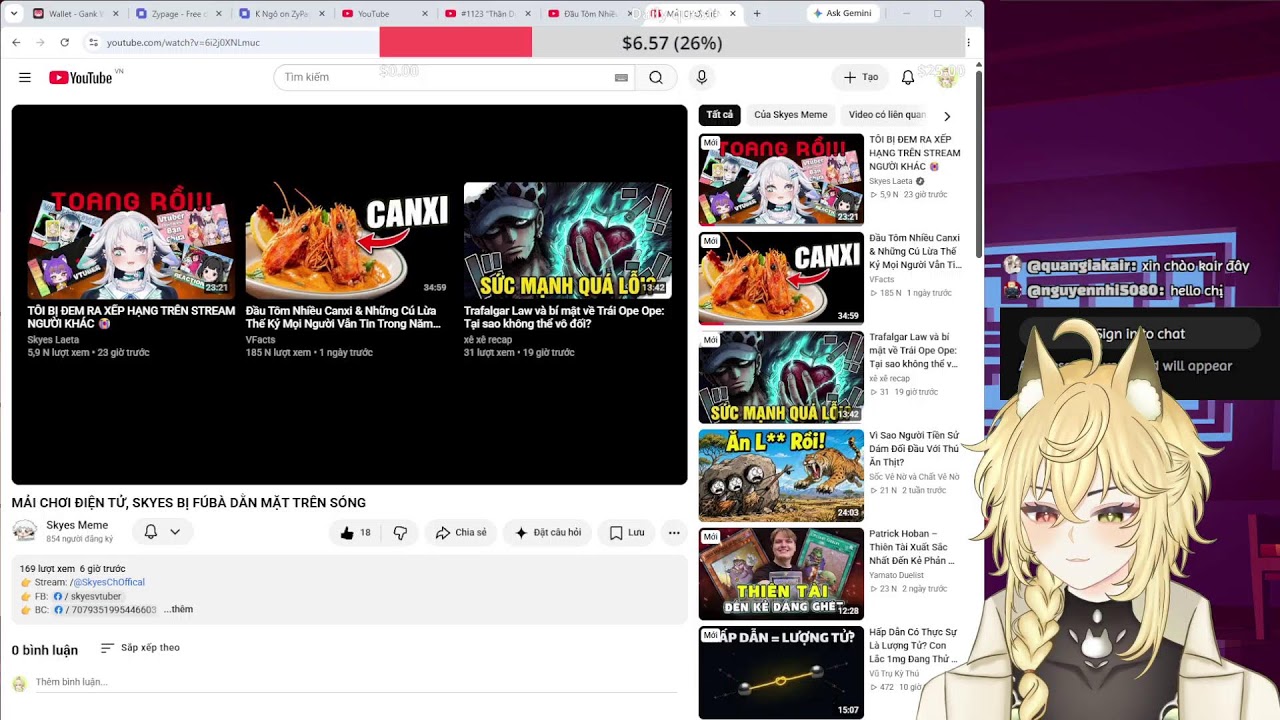
Task: Click the Ask Gemini button
Action: (x=843, y=13)
